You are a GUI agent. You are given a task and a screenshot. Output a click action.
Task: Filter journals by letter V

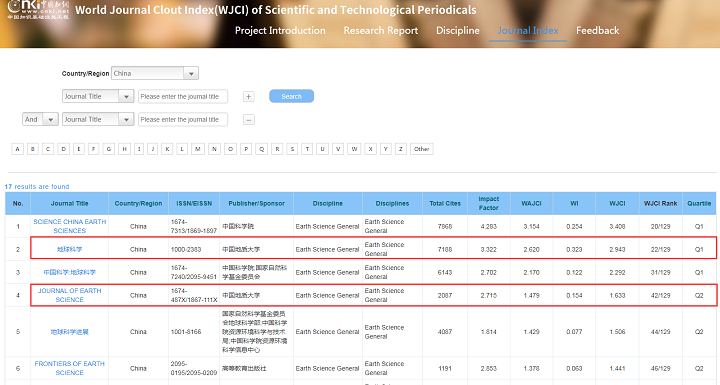point(338,149)
